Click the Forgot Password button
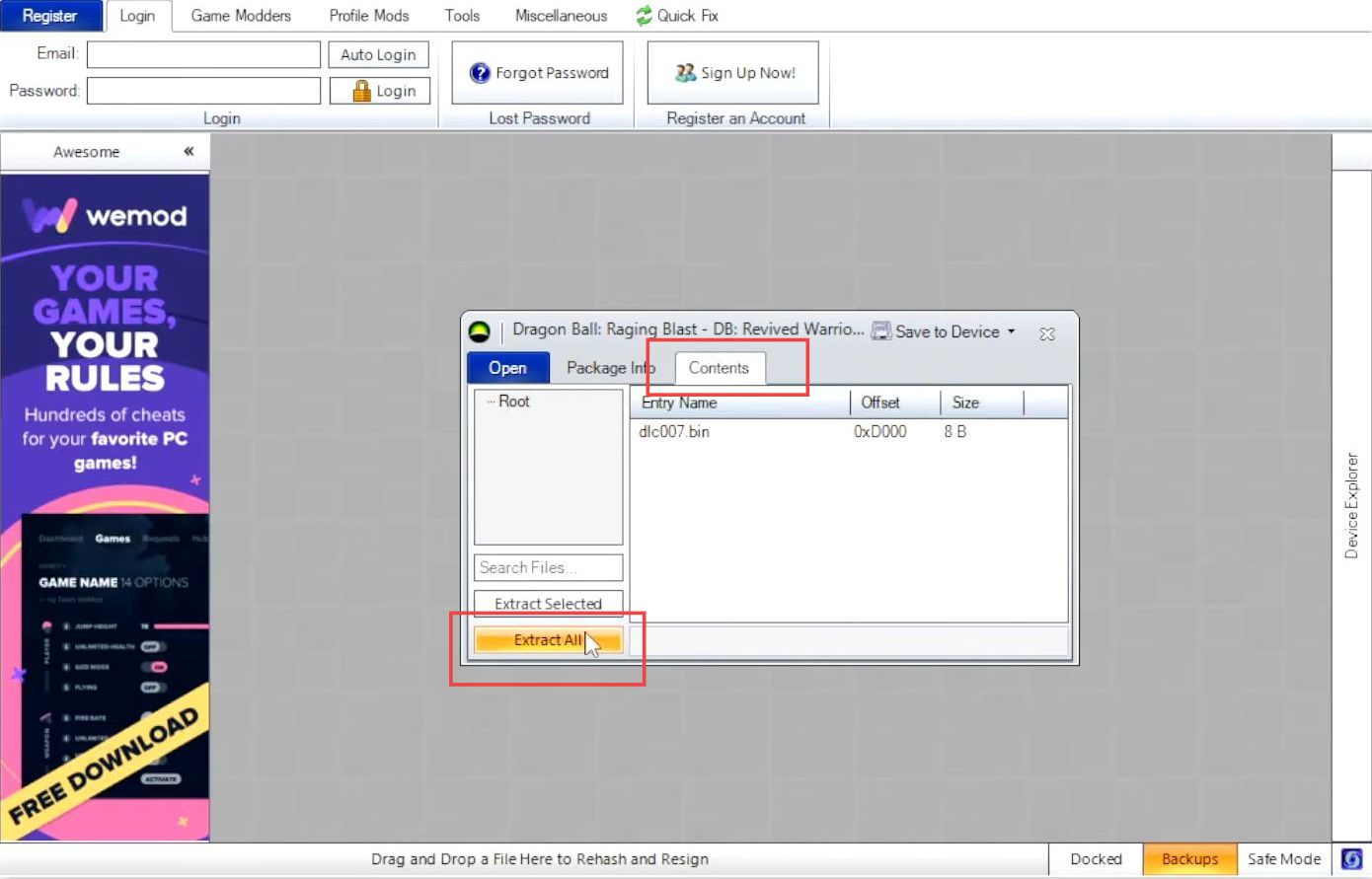Screen dimensions: 1372x879 tap(538, 73)
